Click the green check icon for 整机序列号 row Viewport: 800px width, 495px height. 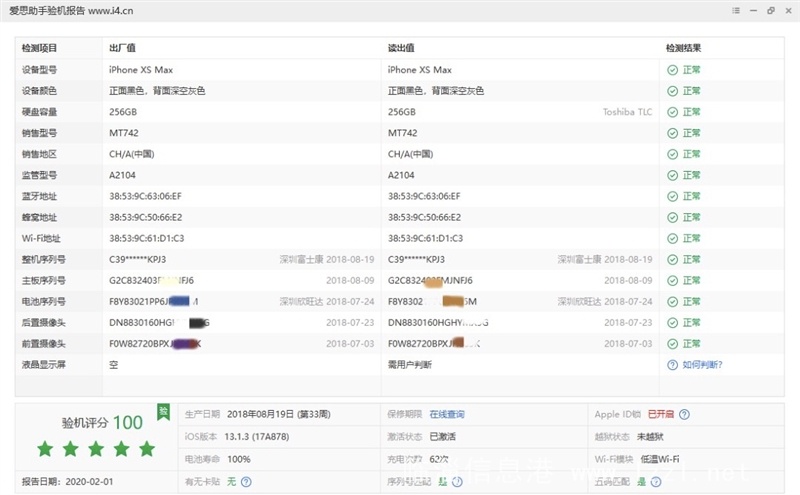[672, 260]
